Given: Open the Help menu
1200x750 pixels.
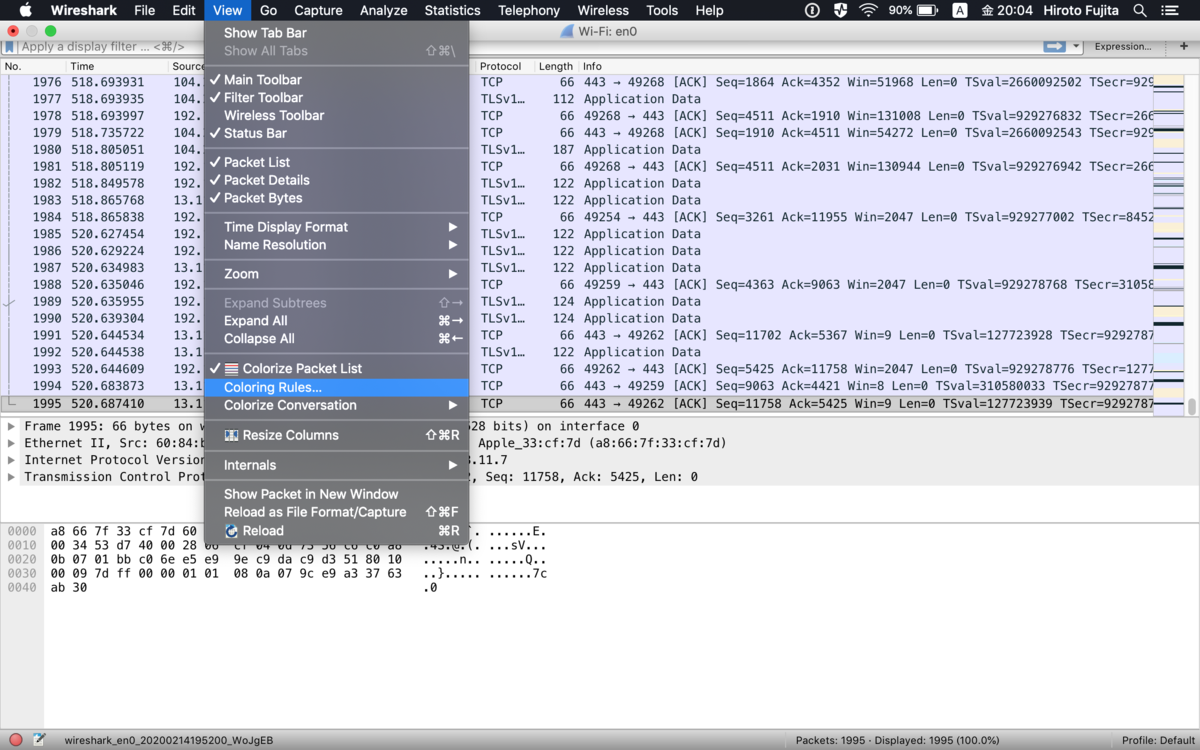Looking at the screenshot, I should click(x=709, y=10).
